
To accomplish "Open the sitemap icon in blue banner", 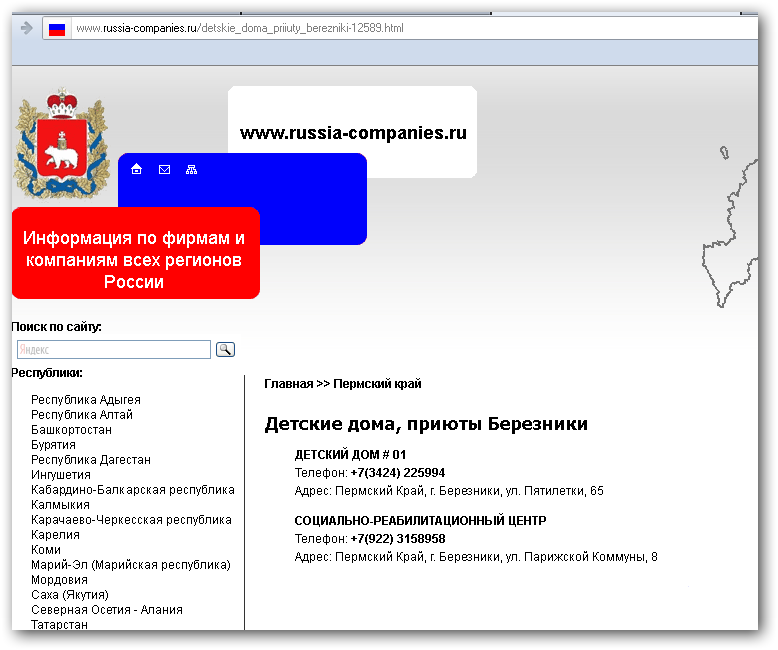I will pyautogui.click(x=192, y=169).
